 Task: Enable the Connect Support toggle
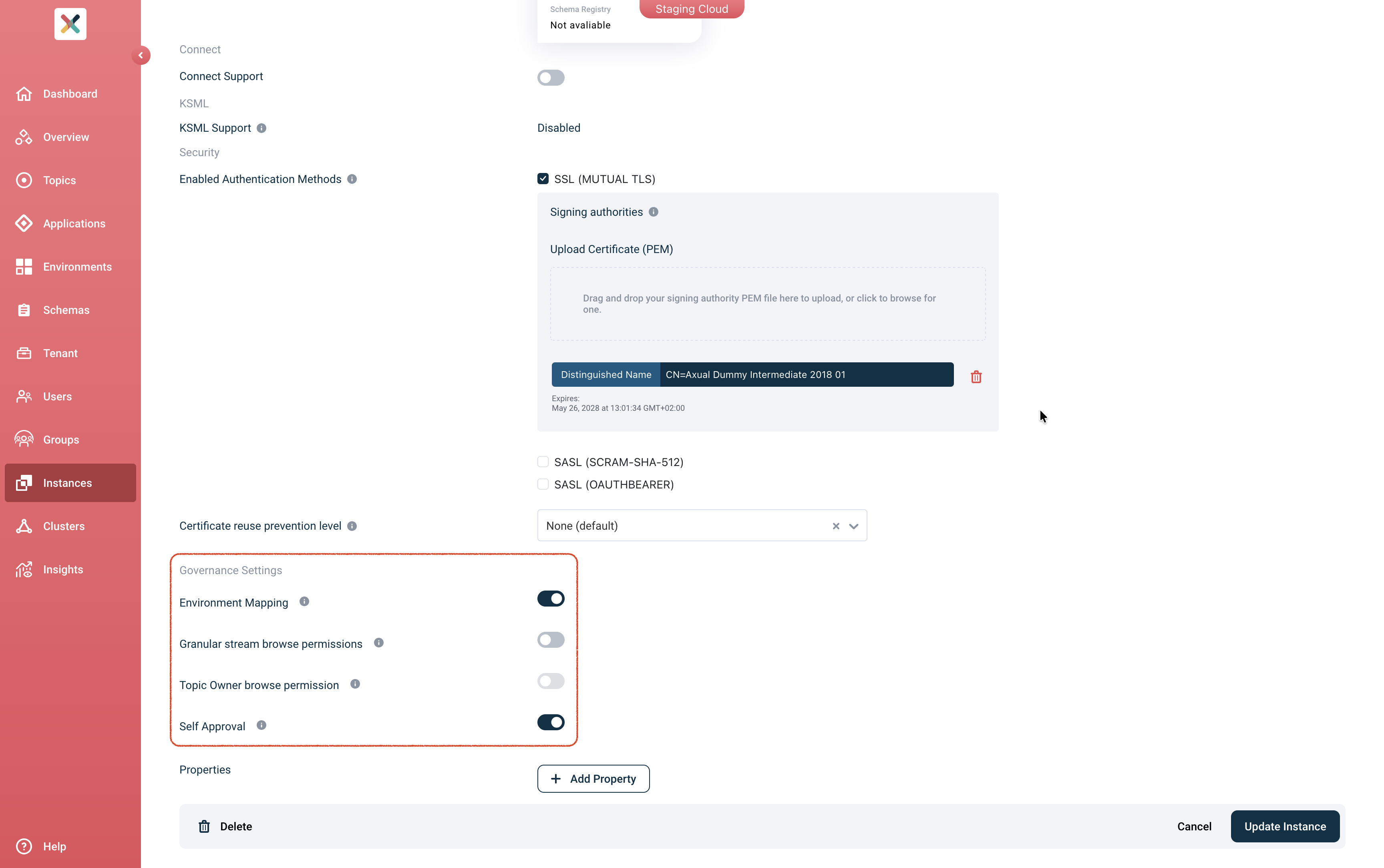[x=551, y=78]
